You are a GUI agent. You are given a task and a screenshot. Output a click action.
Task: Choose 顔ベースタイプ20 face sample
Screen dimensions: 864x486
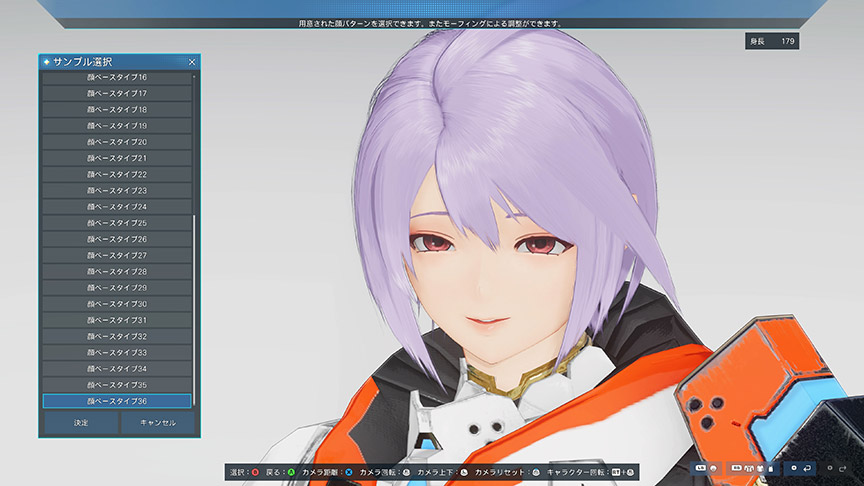coord(116,142)
